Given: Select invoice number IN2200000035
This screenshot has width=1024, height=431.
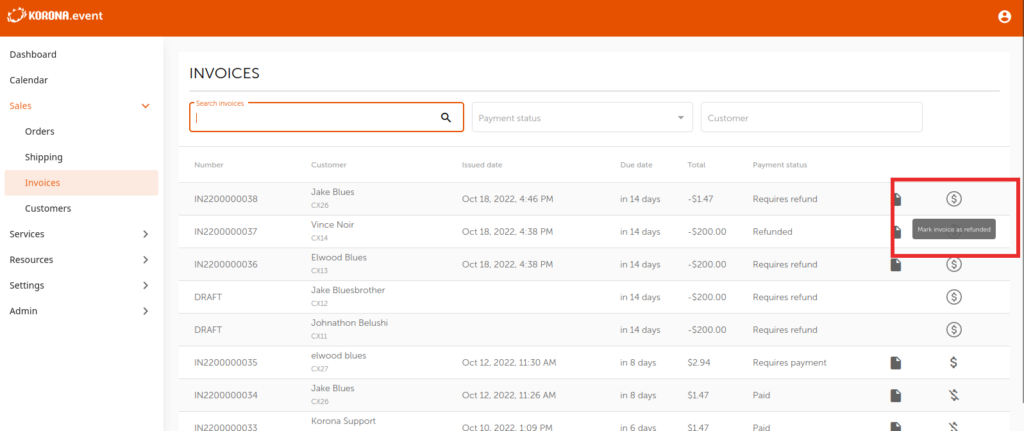Looking at the screenshot, I should pyautogui.click(x=226, y=362).
